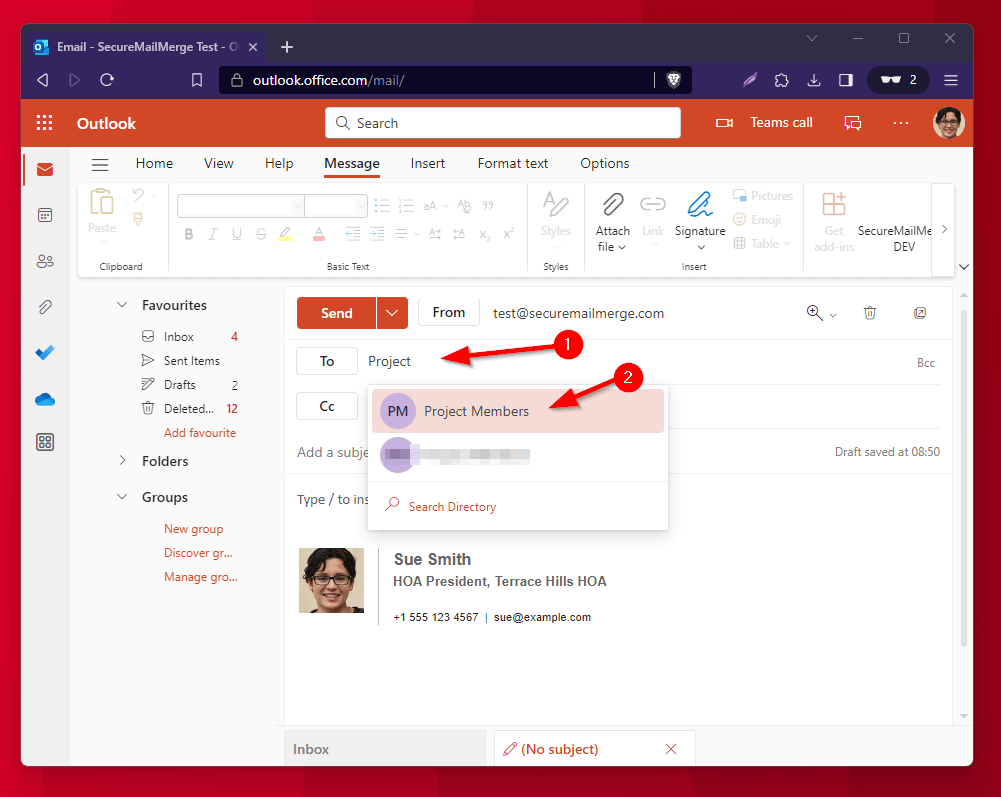Toggle bold formatting

coord(188,233)
